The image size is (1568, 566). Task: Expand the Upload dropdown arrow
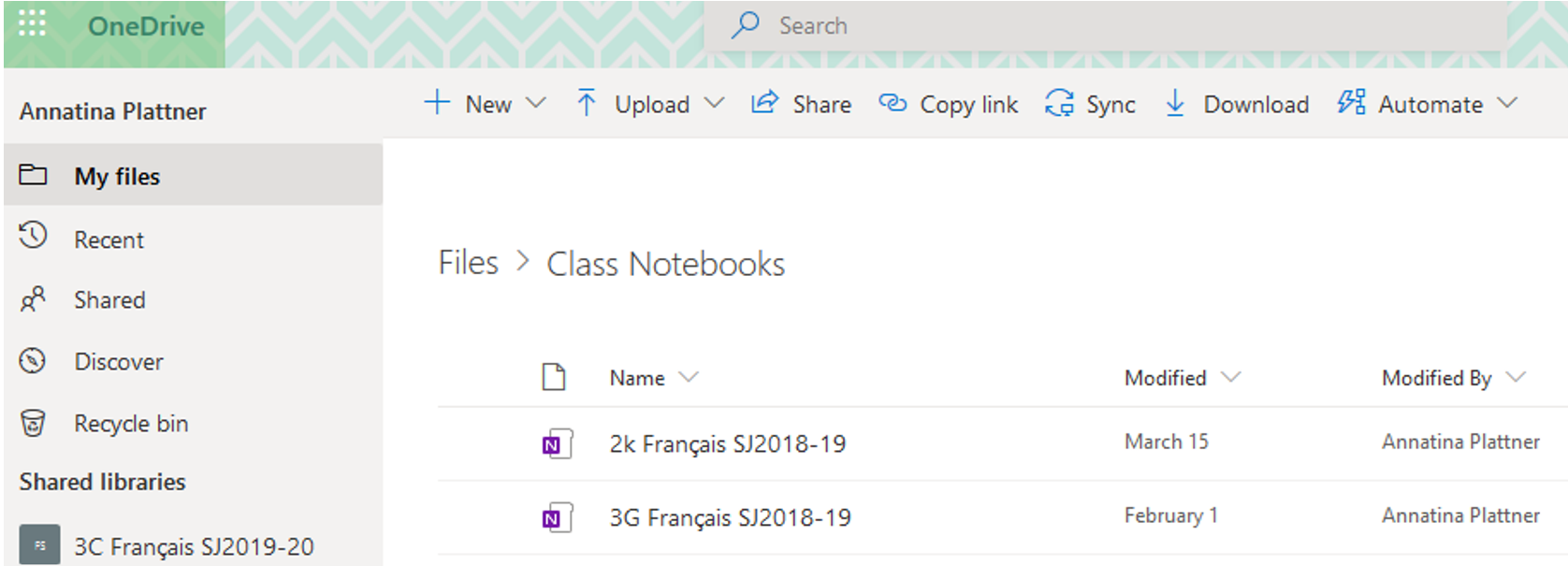point(714,104)
